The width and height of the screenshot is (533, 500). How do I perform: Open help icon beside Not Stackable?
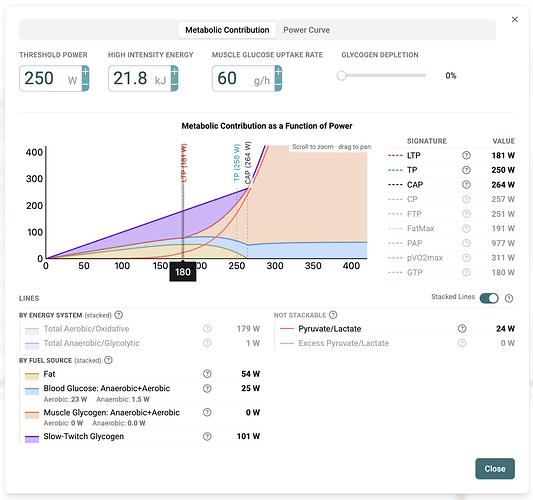(333, 315)
